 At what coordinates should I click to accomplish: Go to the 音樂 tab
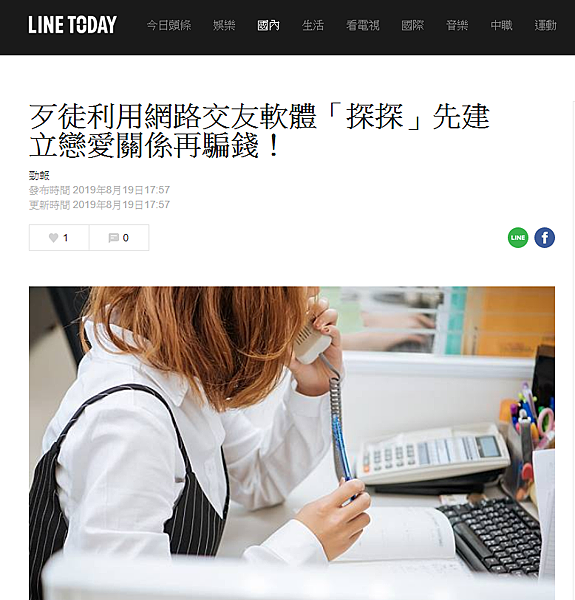(x=457, y=26)
